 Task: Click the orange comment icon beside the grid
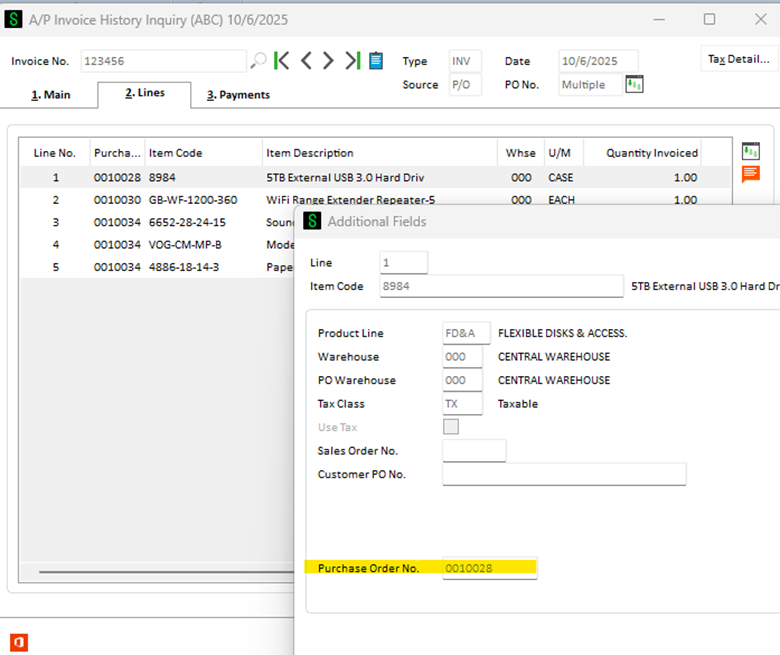coord(750,174)
